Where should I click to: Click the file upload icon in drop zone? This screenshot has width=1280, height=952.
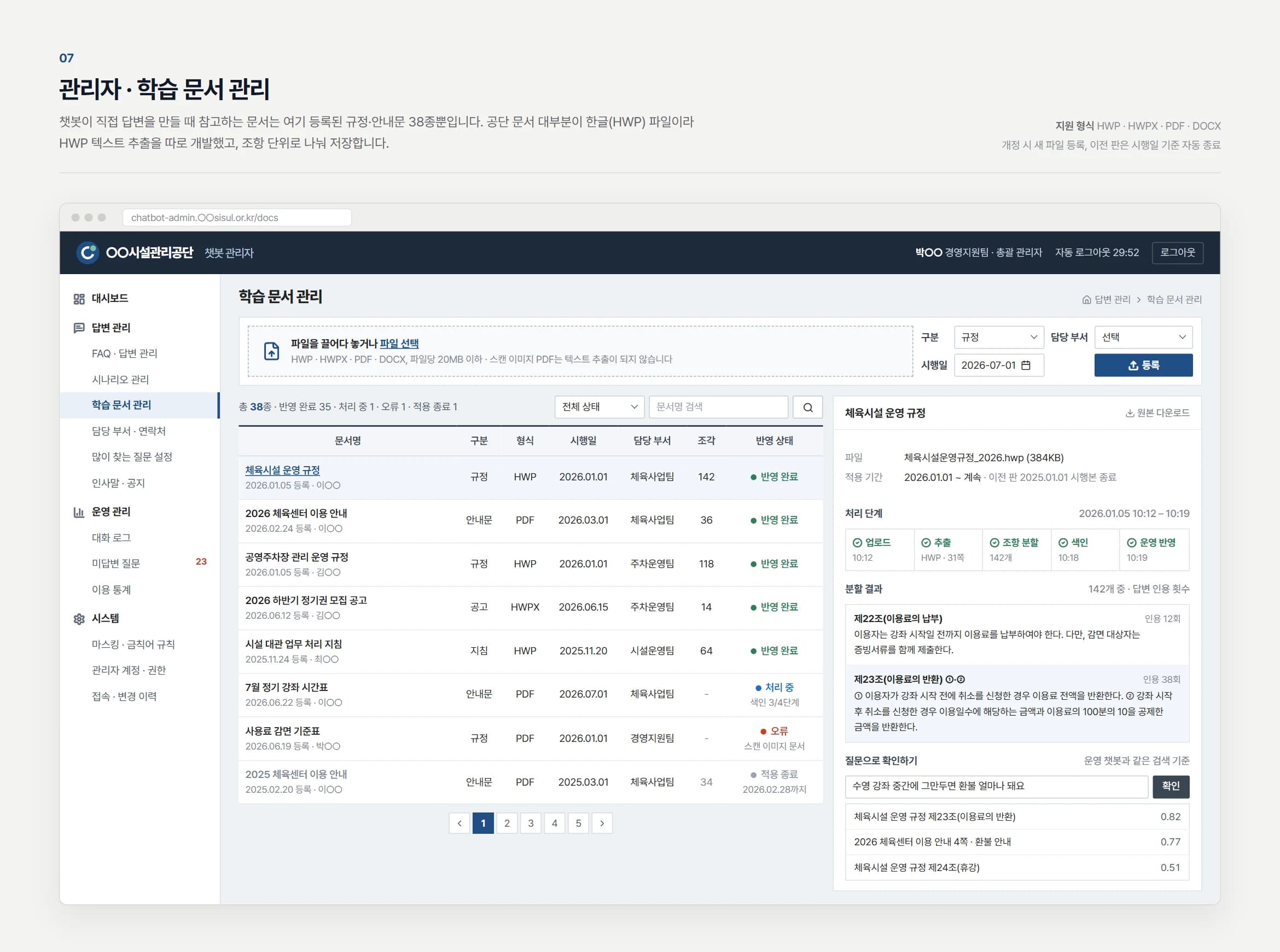(x=271, y=351)
